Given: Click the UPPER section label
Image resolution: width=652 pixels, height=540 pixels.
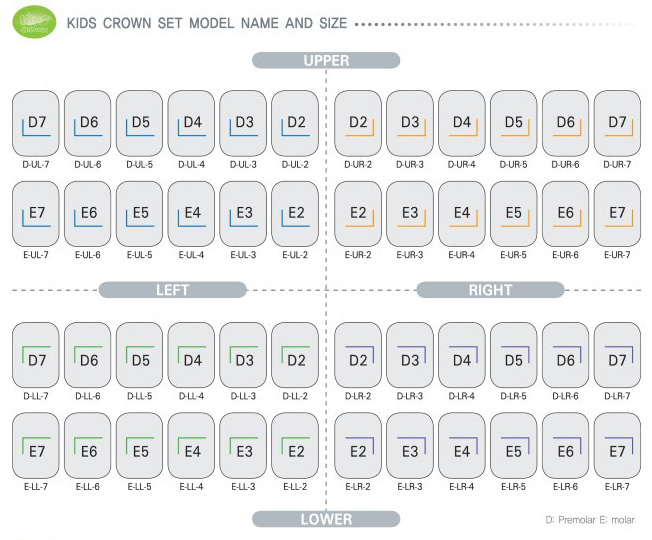Looking at the screenshot, I should (326, 61).
